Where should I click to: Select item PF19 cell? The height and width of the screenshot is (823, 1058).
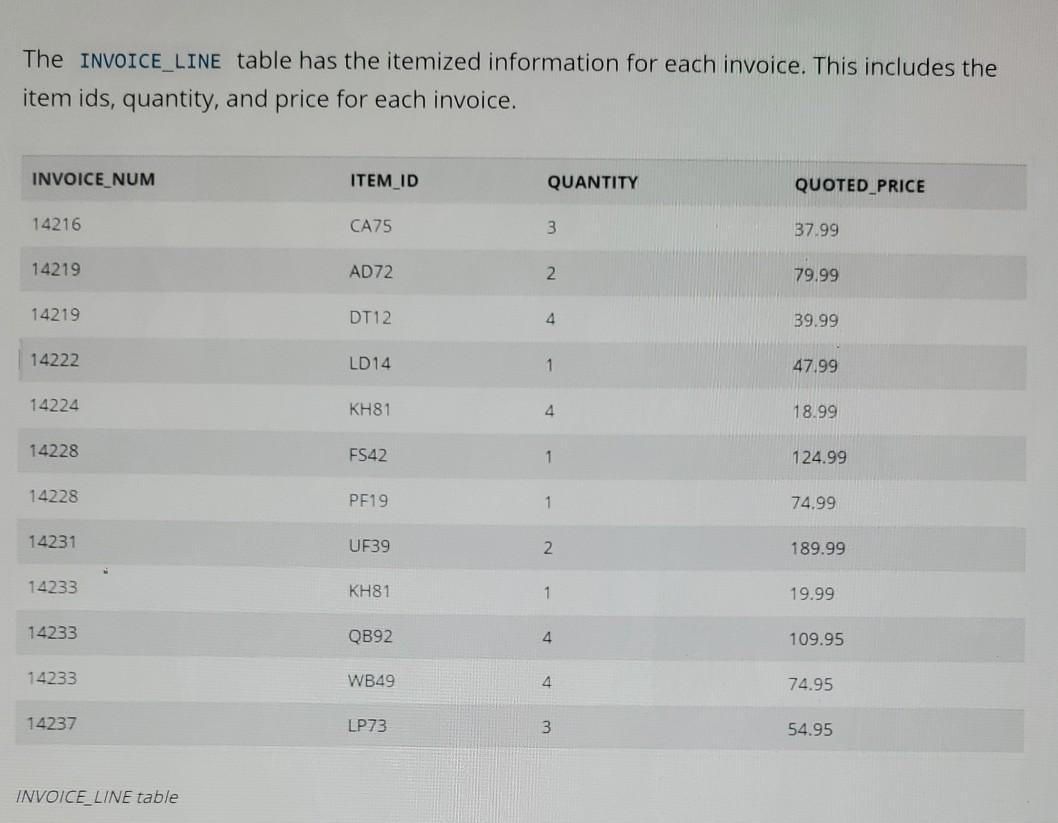[368, 501]
